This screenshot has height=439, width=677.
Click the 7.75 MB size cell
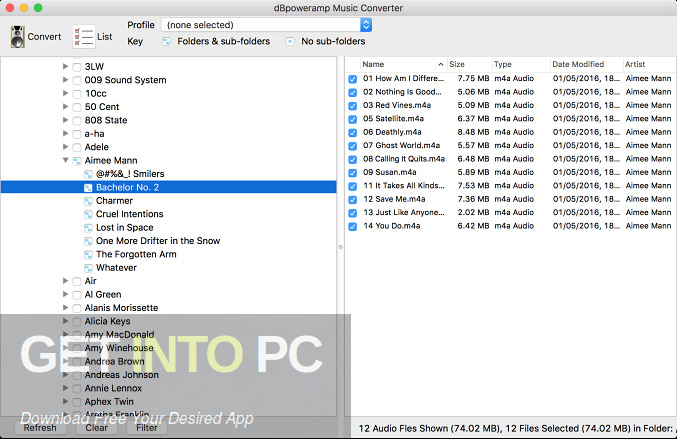473,79
